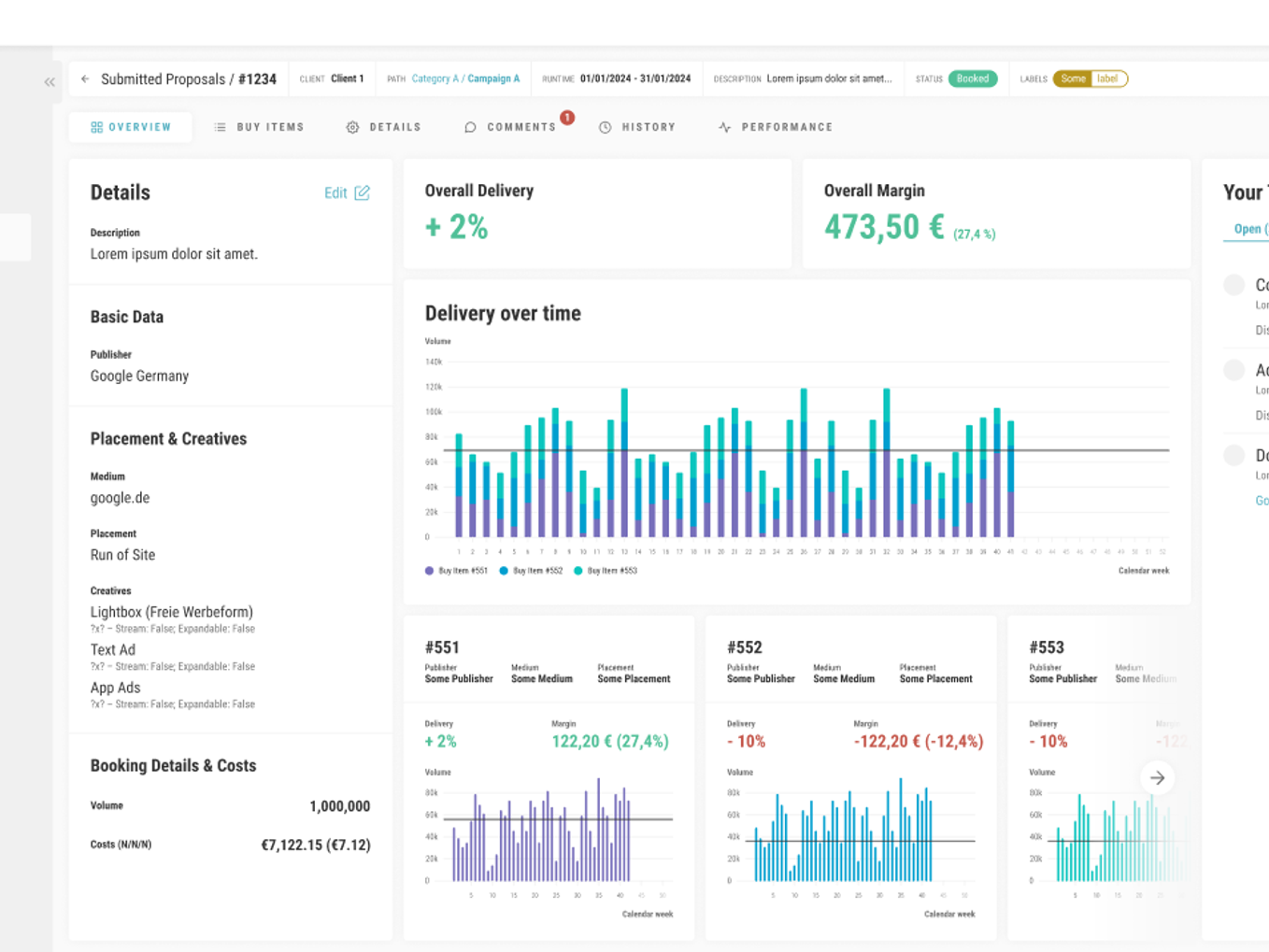This screenshot has height=952, width=1269.
Task: Open the Comments tab
Action: click(x=511, y=127)
